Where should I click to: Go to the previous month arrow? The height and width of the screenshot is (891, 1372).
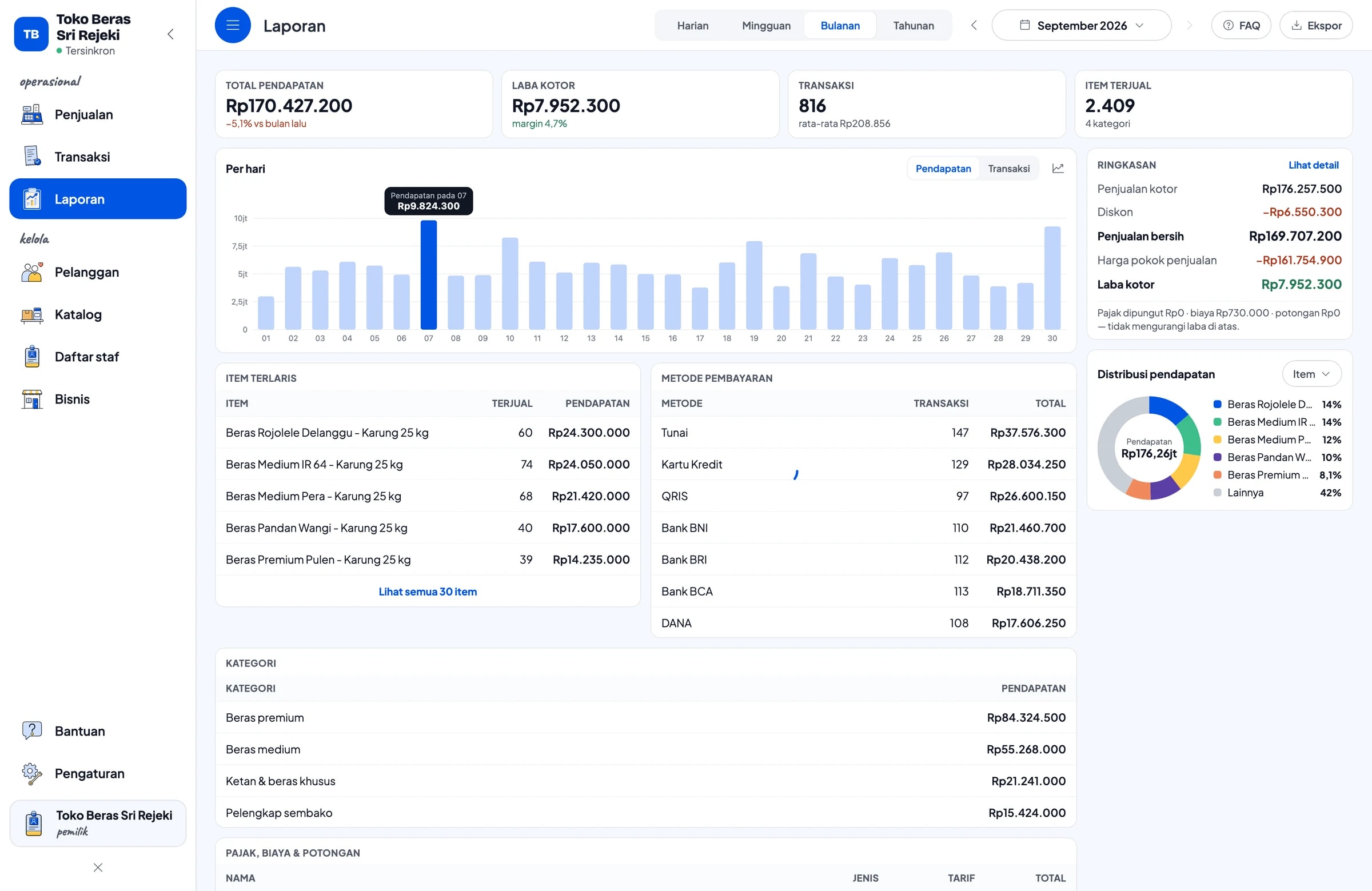974,25
